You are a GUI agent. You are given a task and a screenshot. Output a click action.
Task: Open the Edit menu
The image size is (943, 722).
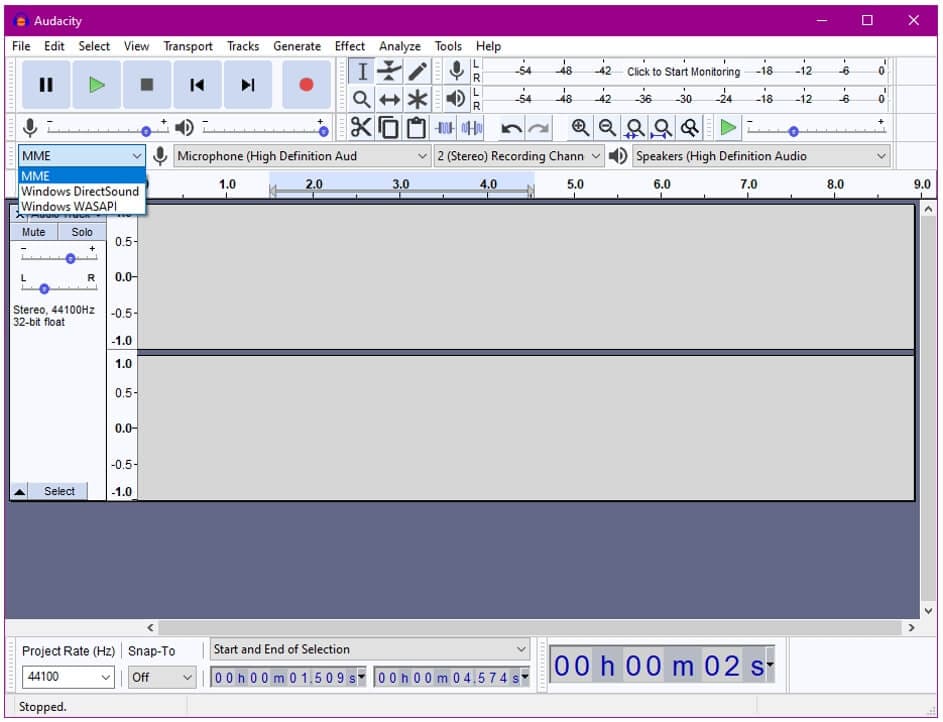tap(54, 46)
